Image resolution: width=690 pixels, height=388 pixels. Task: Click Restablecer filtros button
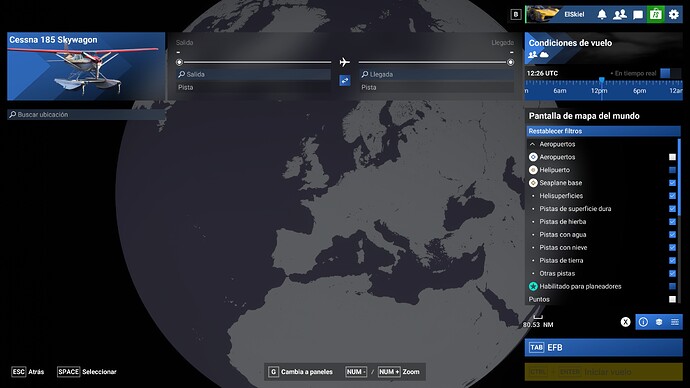click(603, 131)
